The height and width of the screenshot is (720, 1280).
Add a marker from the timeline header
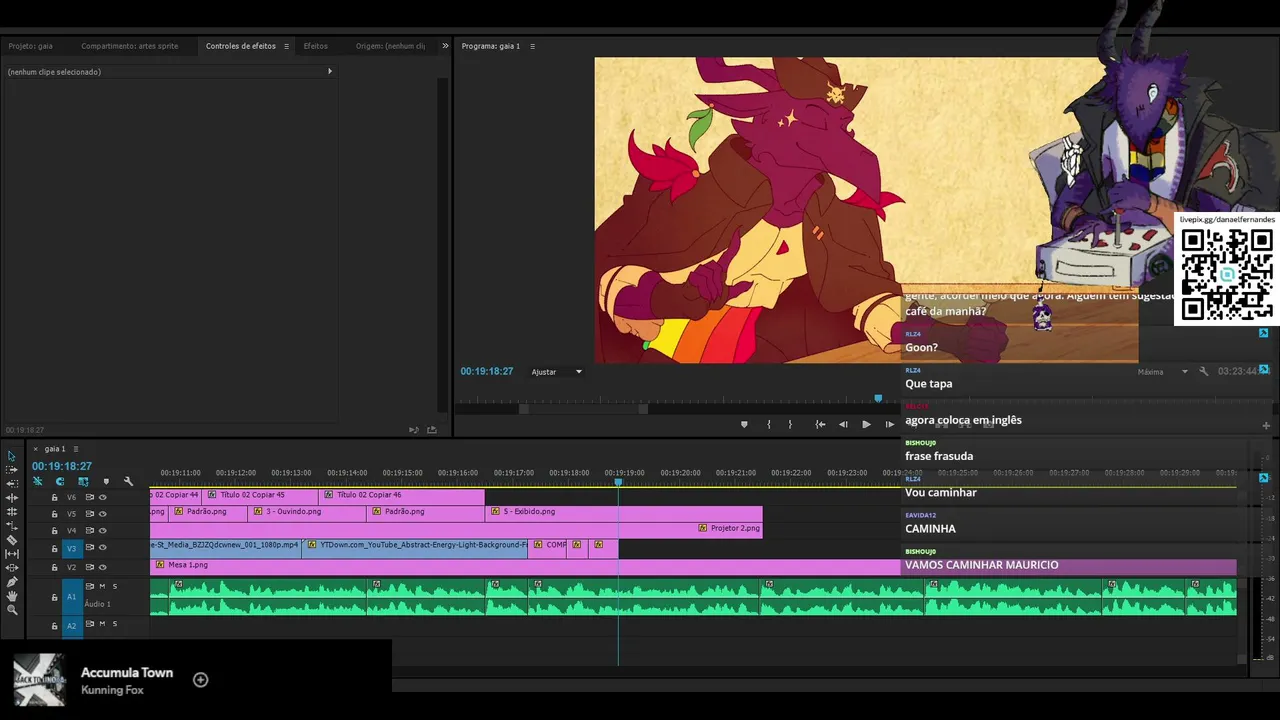point(106,481)
